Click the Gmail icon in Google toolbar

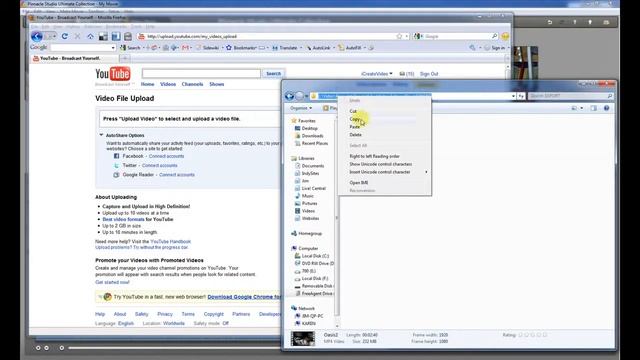185,48
